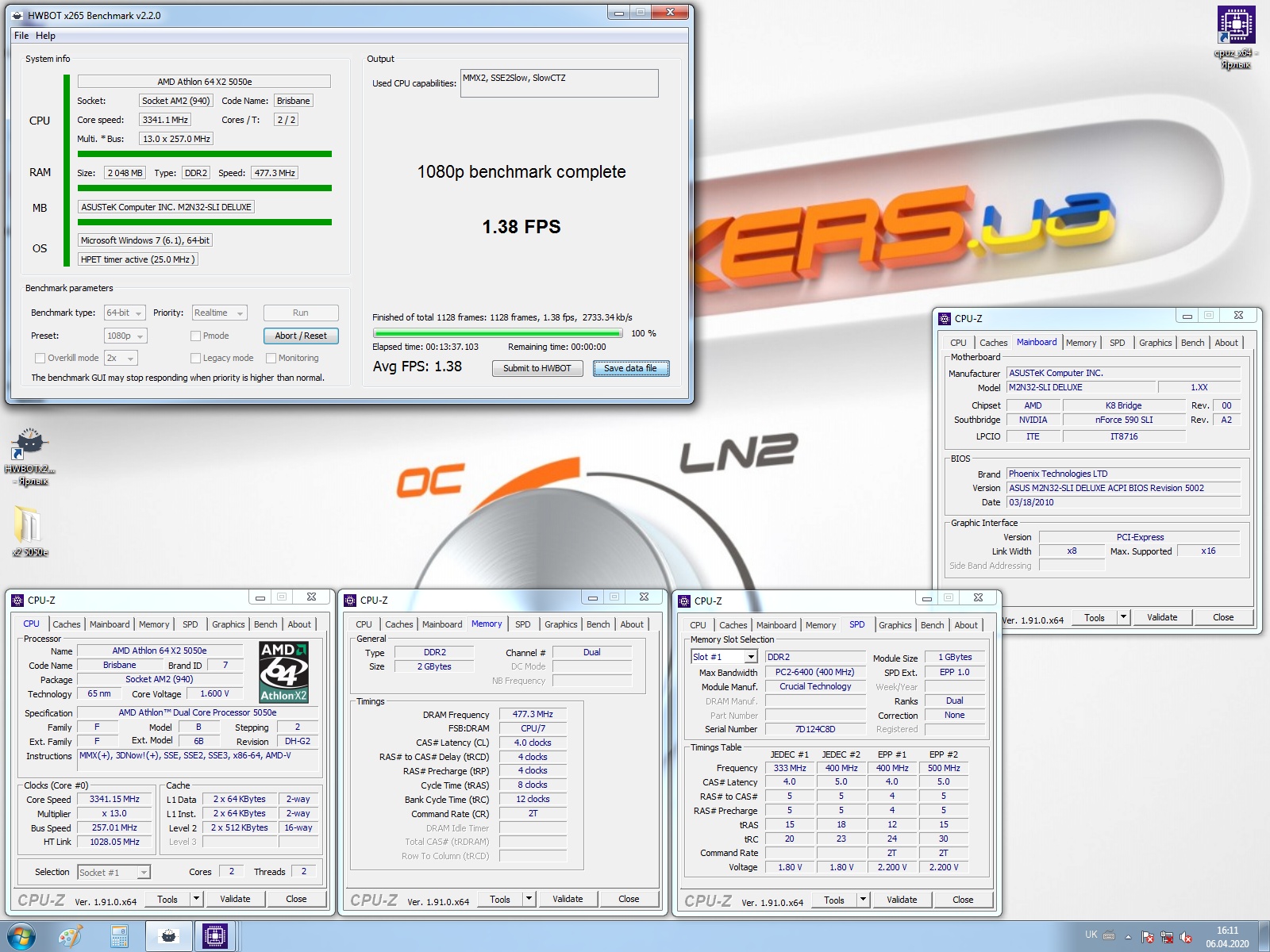Click the BIOS date 03/18/2010 field
Image resolution: width=1270 pixels, height=952 pixels.
tap(1123, 502)
